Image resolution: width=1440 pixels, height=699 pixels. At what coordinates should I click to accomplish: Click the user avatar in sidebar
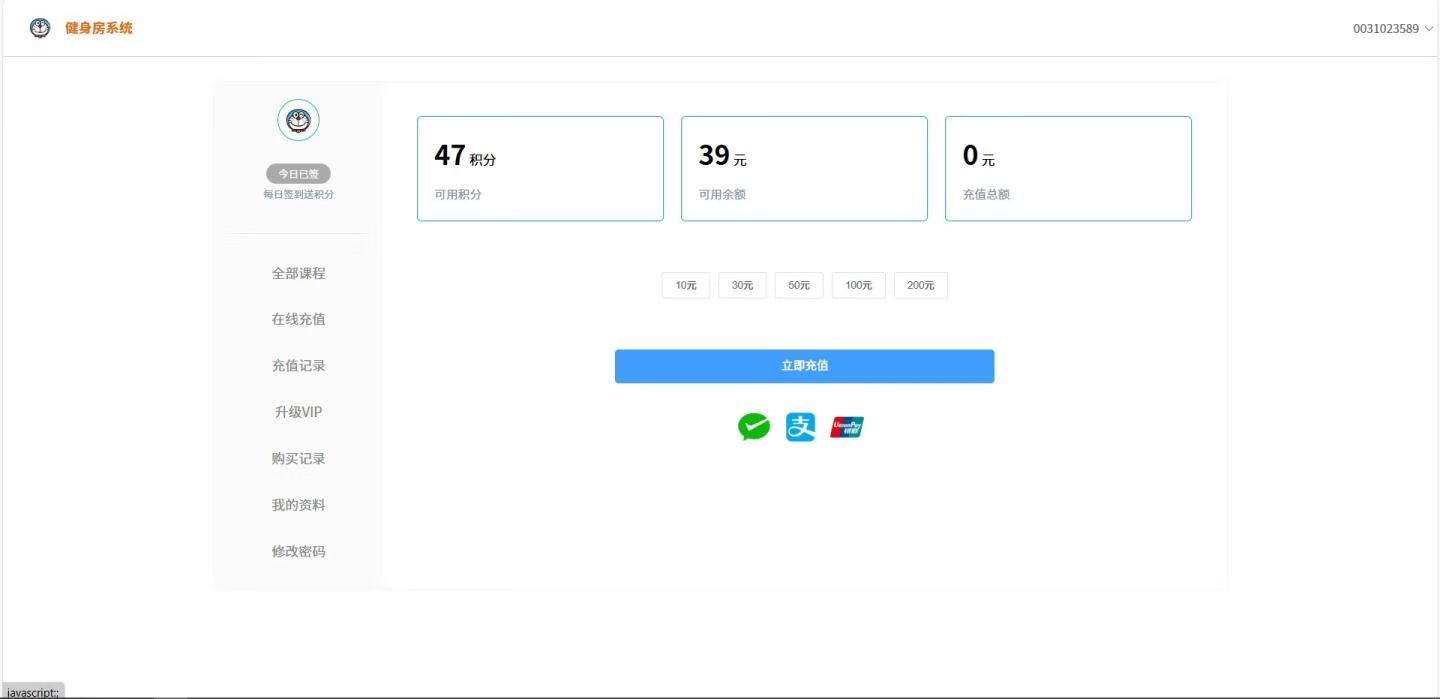[298, 120]
